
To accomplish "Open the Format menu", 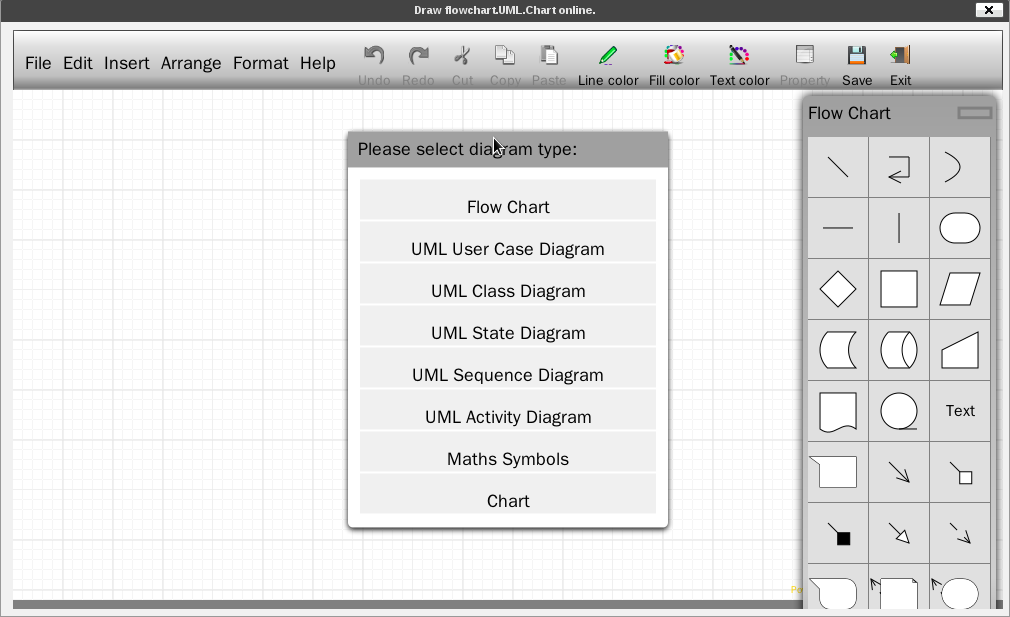I will (261, 63).
